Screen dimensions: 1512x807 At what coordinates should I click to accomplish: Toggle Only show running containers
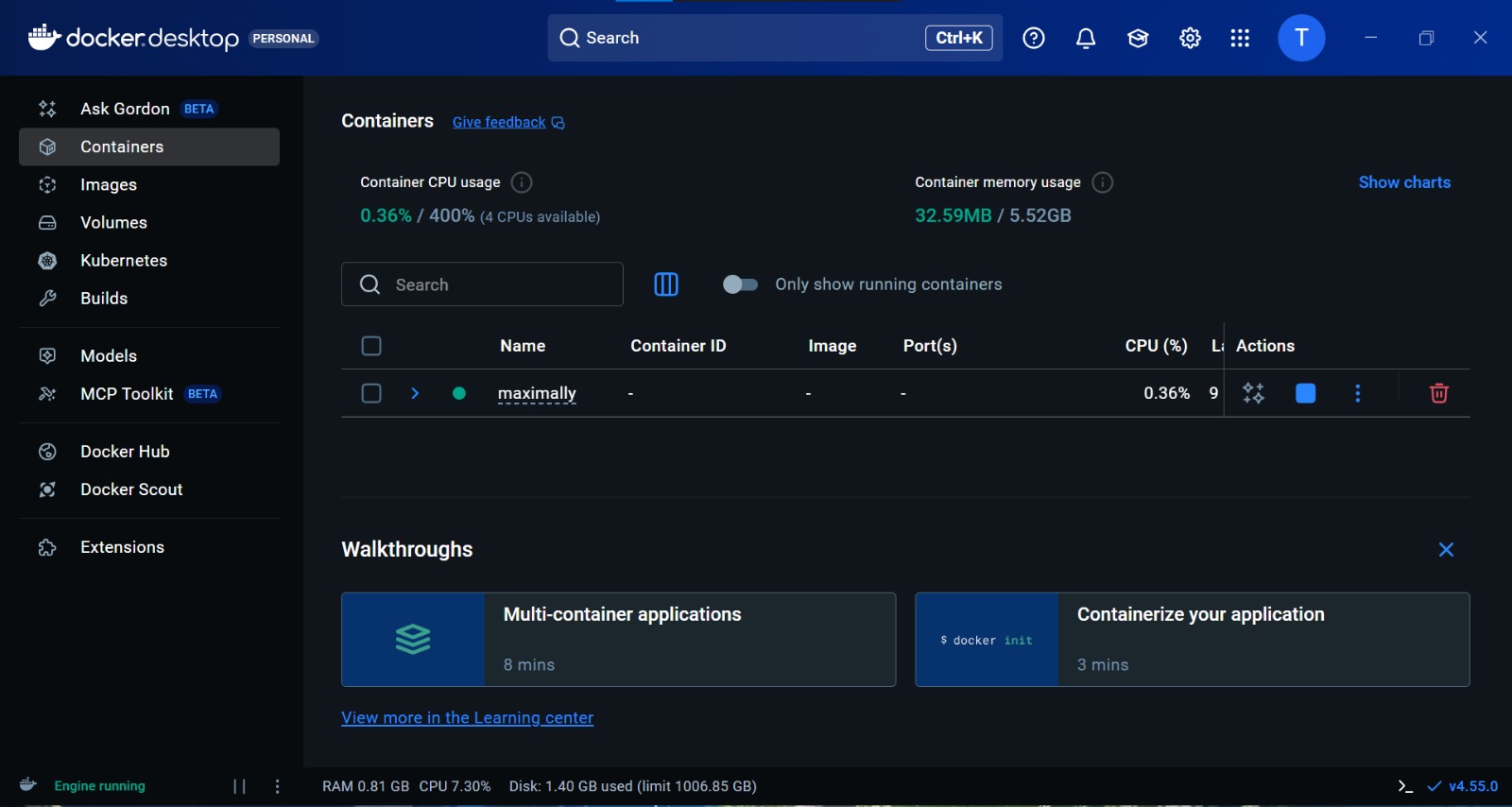[740, 284]
